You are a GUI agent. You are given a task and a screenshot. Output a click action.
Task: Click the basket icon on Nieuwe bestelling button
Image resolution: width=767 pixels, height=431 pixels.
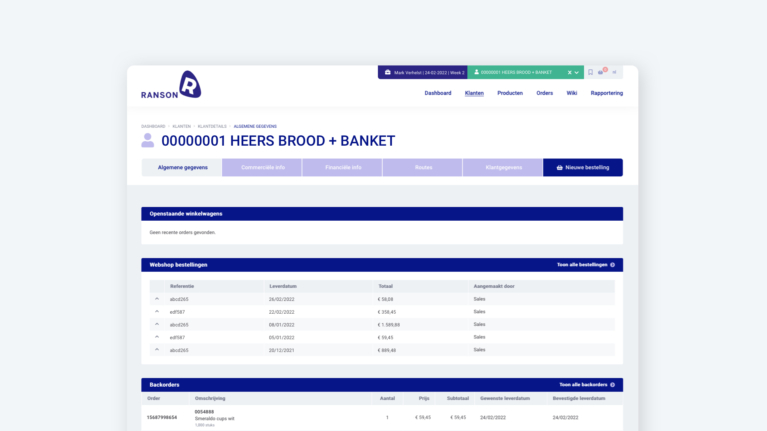pos(560,167)
